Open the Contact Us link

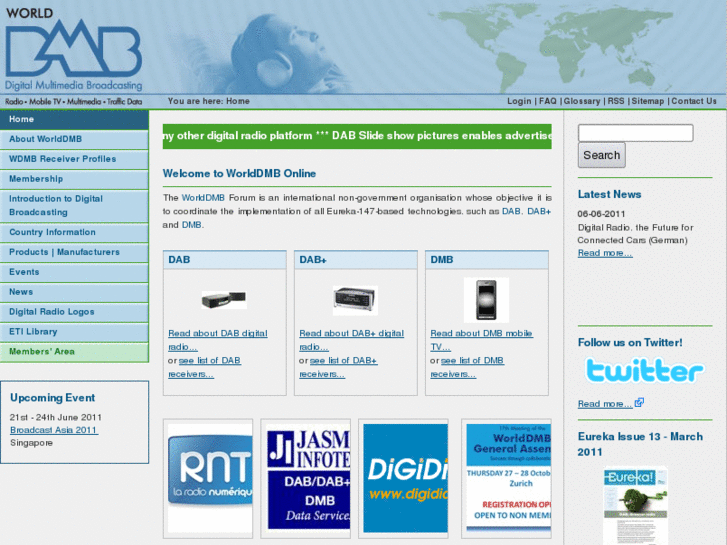(694, 101)
